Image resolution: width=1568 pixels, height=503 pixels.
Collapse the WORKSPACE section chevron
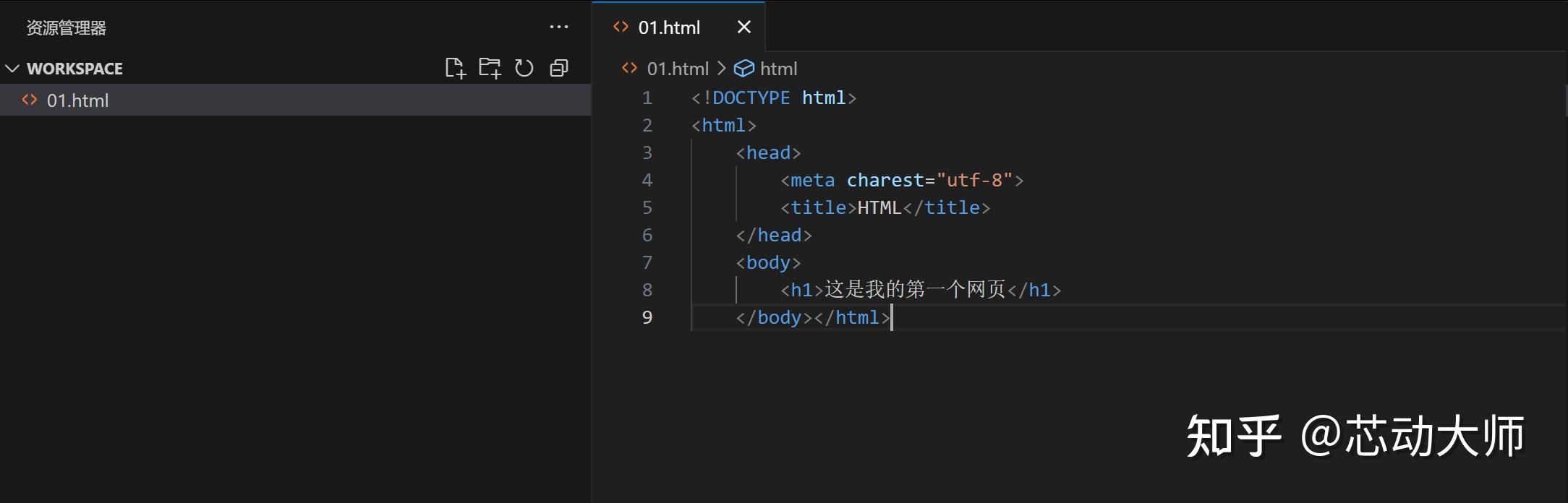tap(12, 69)
